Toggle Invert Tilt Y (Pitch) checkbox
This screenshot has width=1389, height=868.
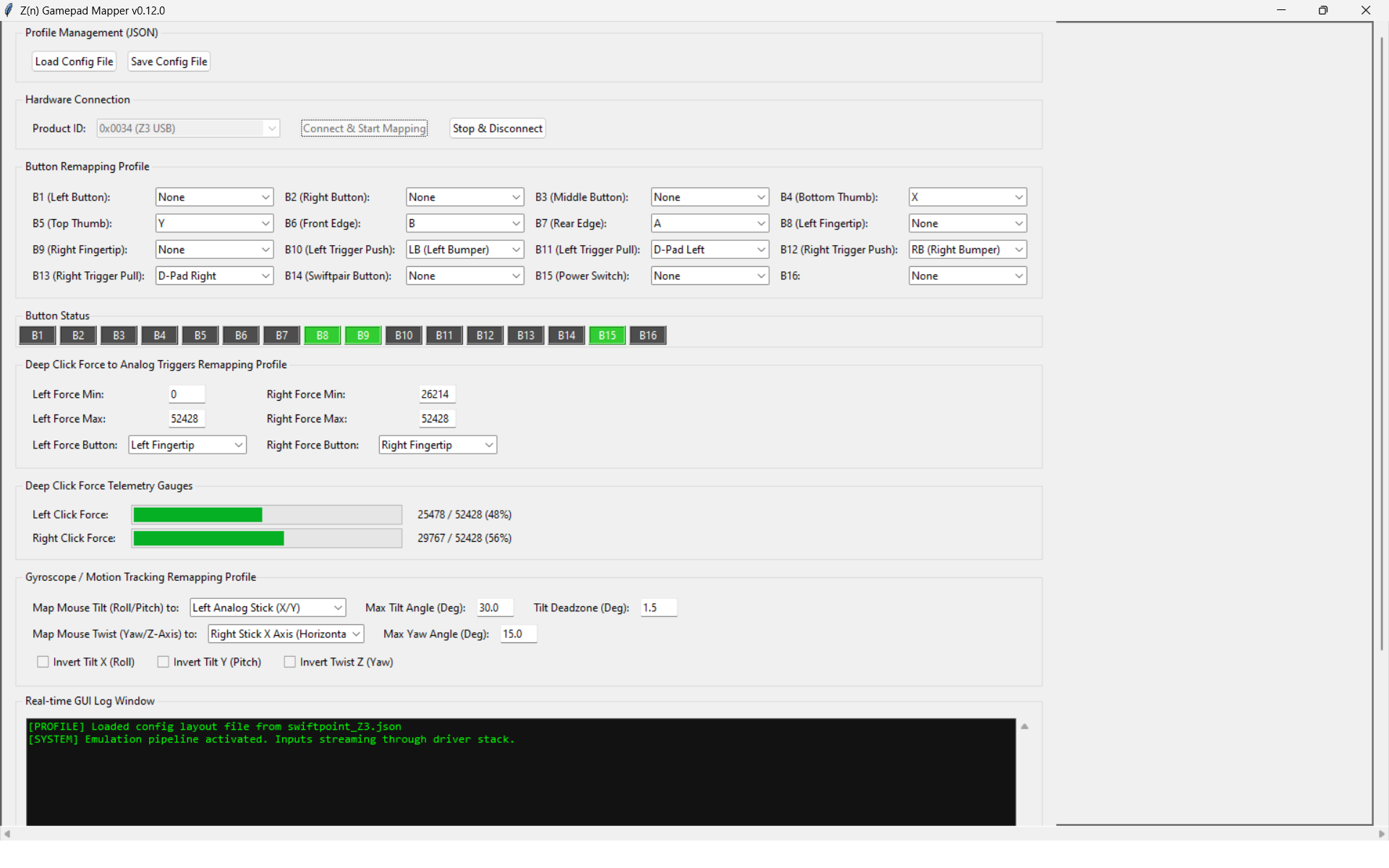pyautogui.click(x=163, y=662)
